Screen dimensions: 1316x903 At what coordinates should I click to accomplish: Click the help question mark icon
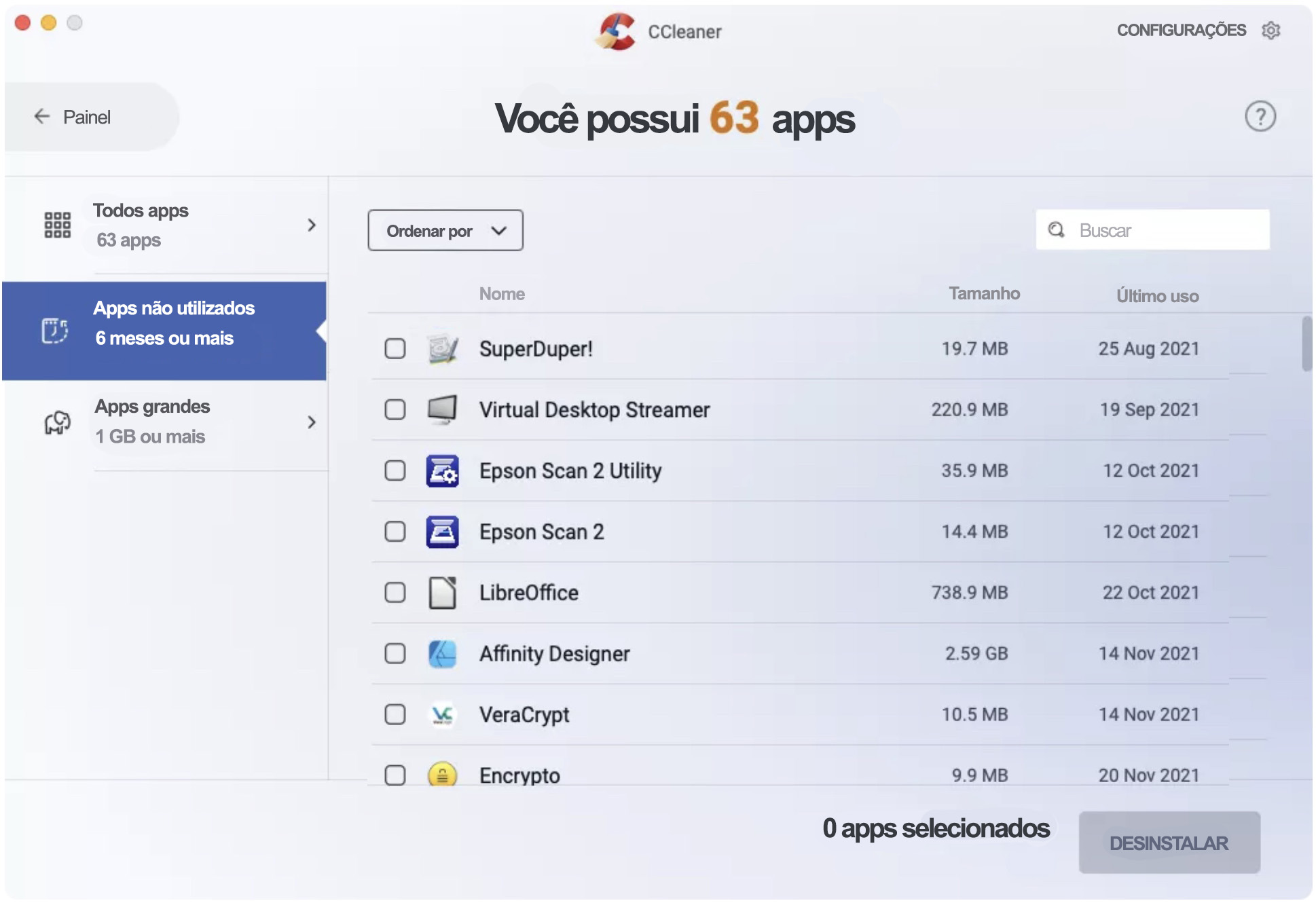(1260, 117)
